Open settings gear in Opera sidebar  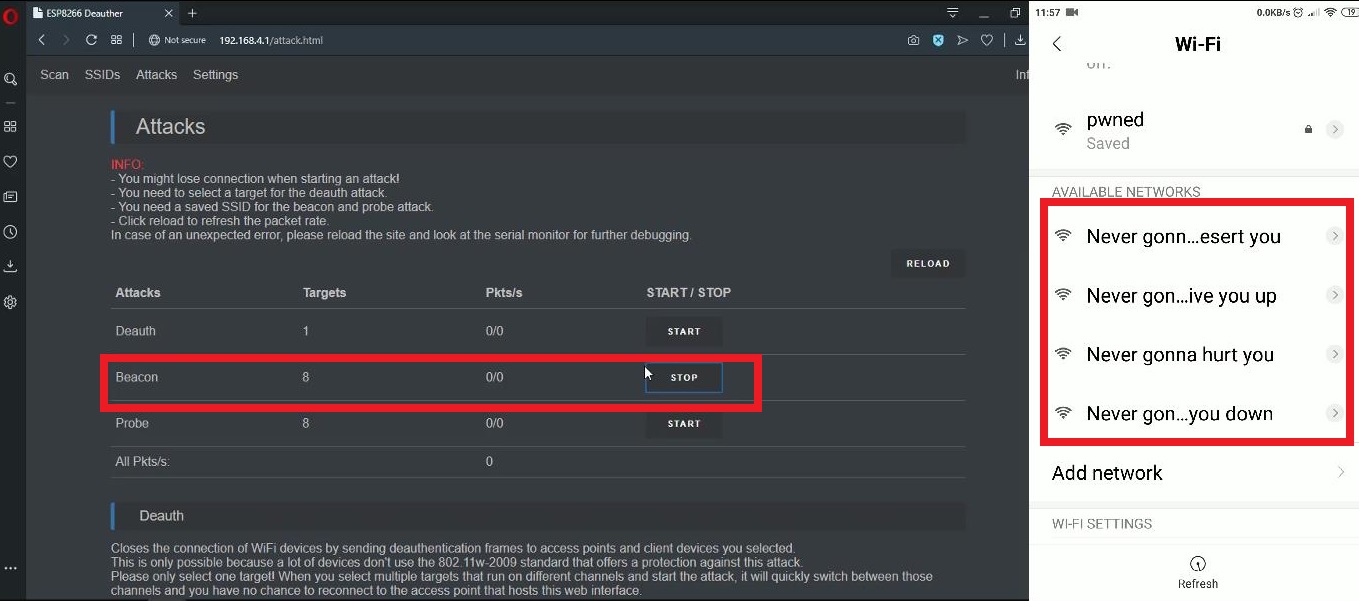[x=10, y=302]
